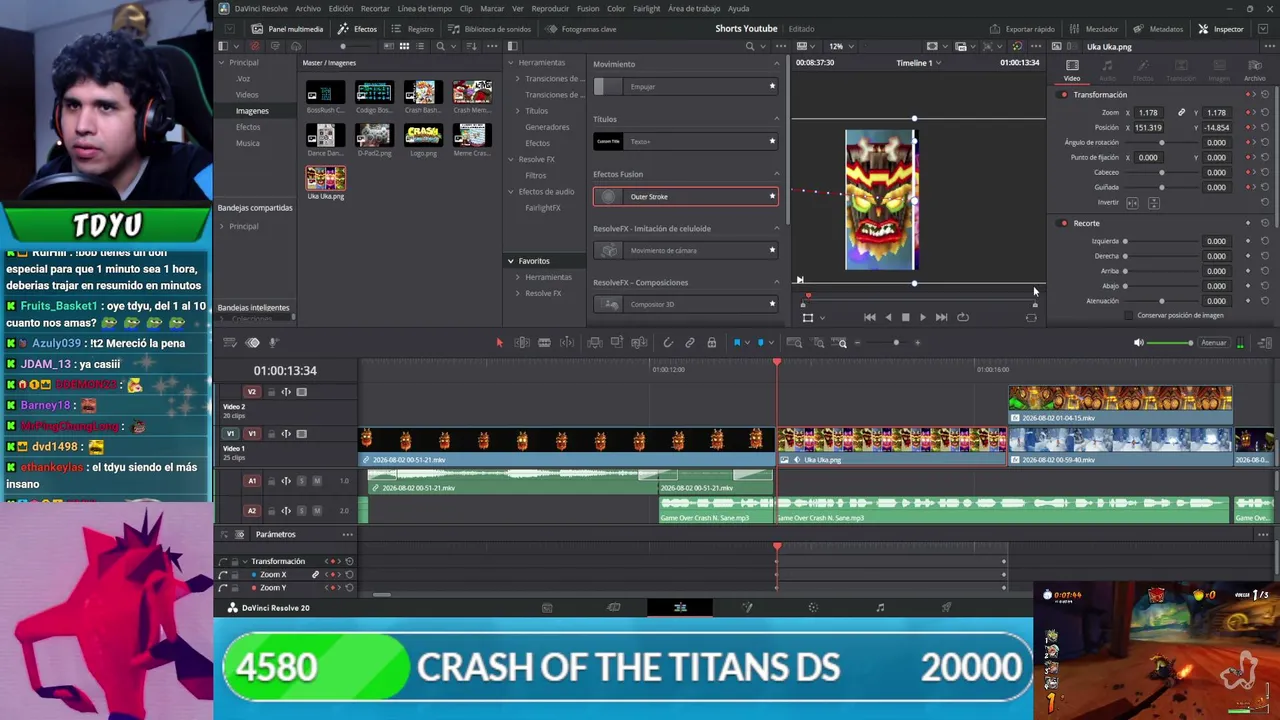Open Biblioteca de sonidos panel
This screenshot has height=720, width=1280.
point(490,29)
